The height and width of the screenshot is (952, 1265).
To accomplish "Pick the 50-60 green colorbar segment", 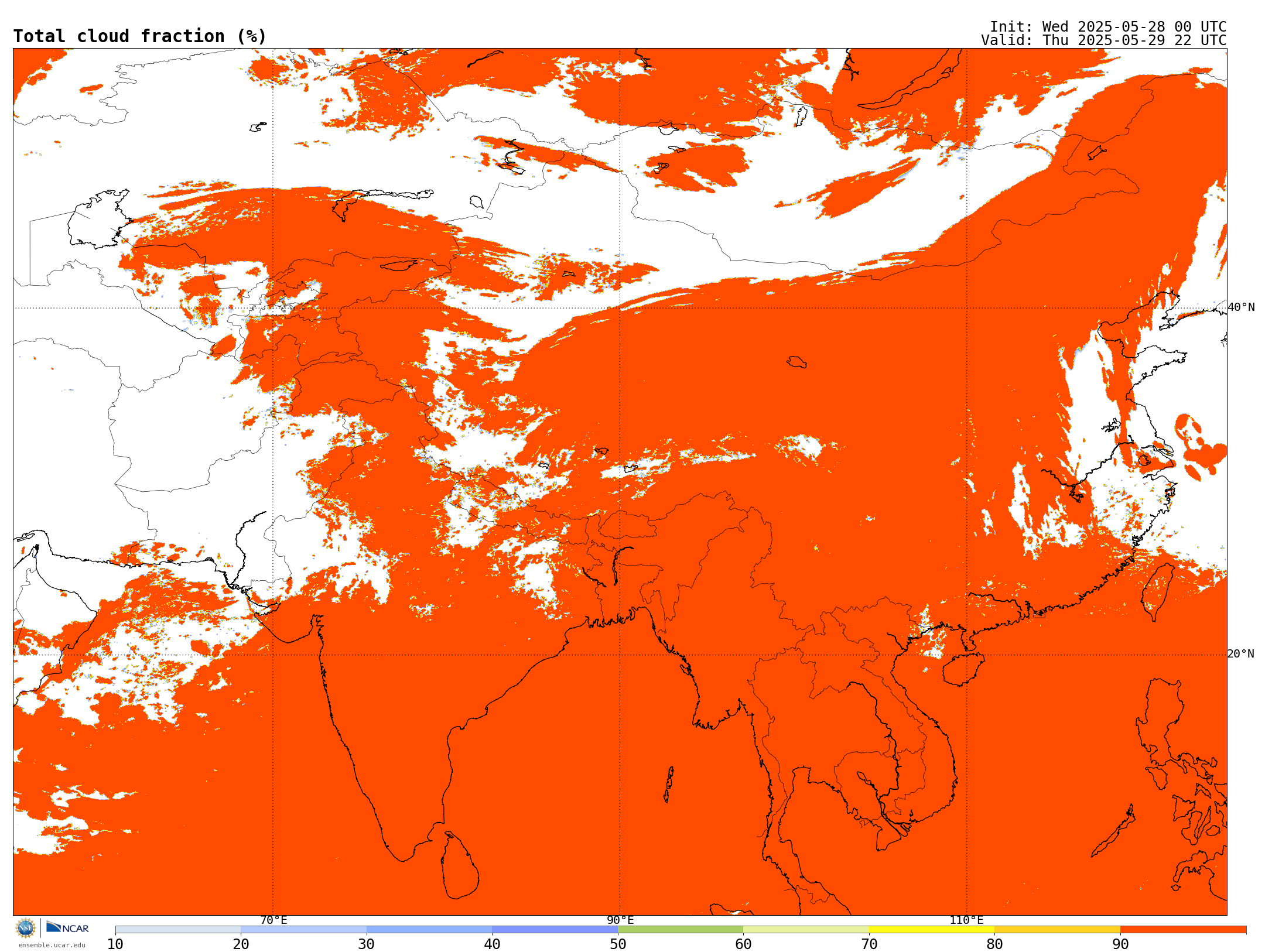I will 681,930.
